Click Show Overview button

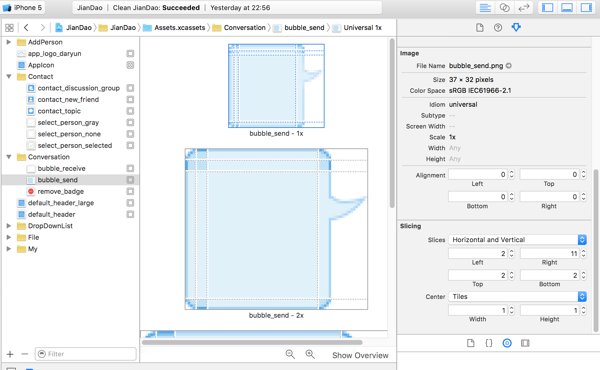click(360, 355)
